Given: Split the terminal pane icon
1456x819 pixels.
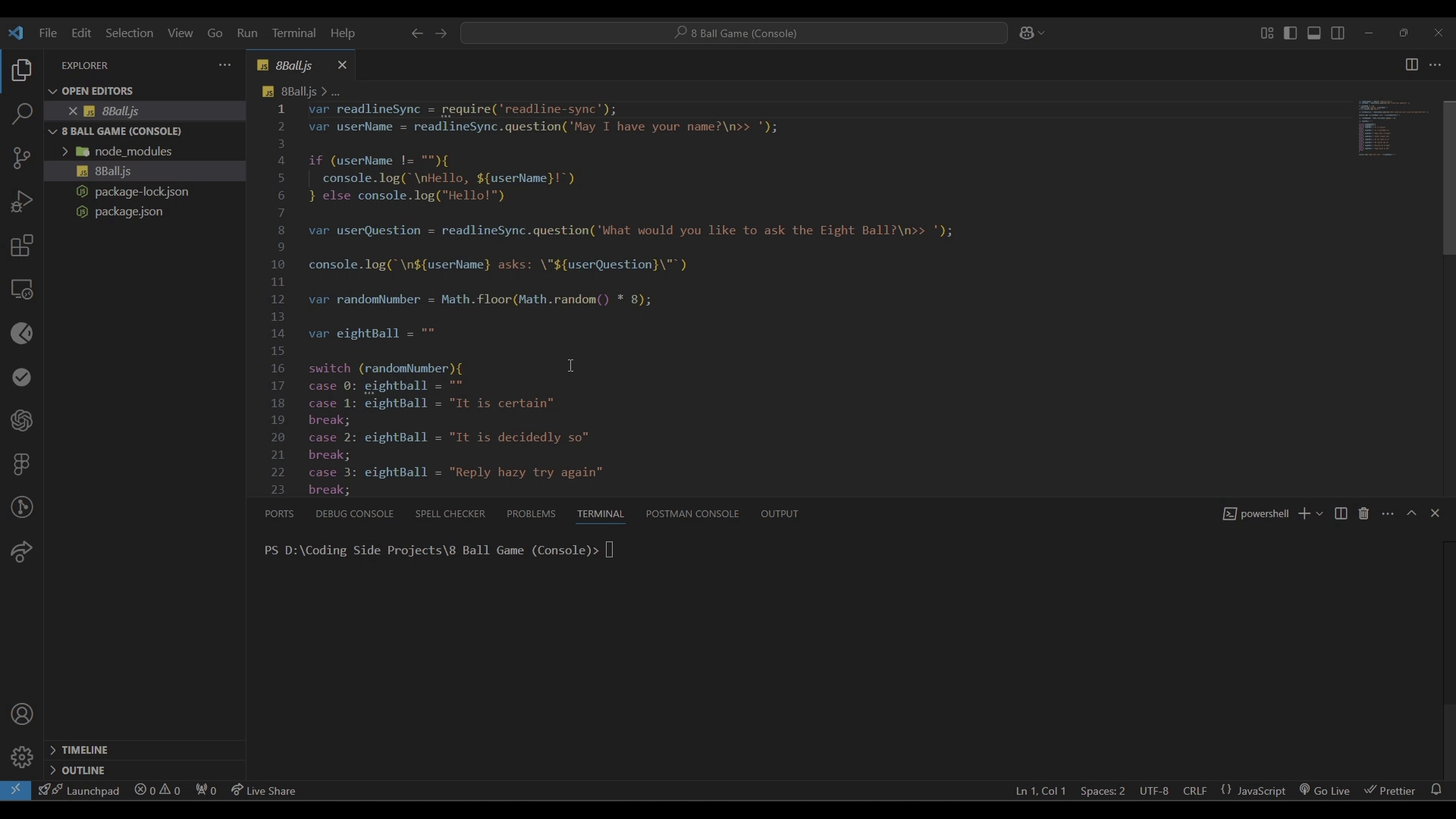Looking at the screenshot, I should point(1341,514).
